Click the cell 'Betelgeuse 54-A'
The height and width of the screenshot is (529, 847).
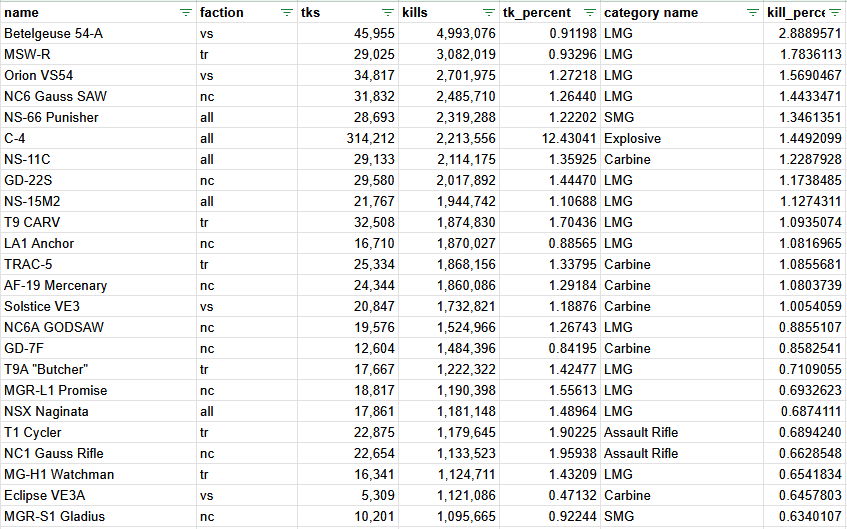(98, 34)
